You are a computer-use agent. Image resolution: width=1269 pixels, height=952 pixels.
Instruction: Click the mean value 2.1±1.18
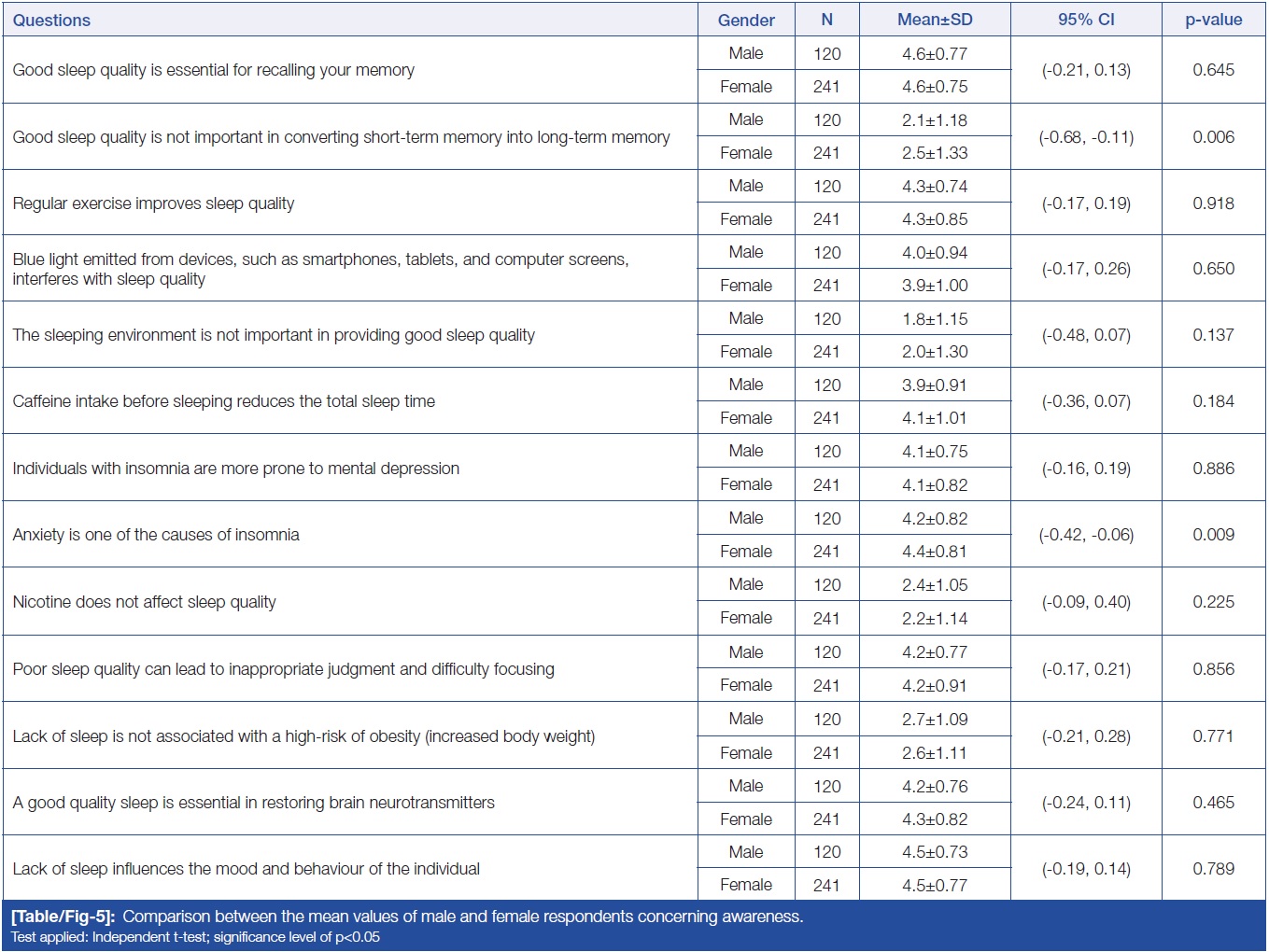934,120
